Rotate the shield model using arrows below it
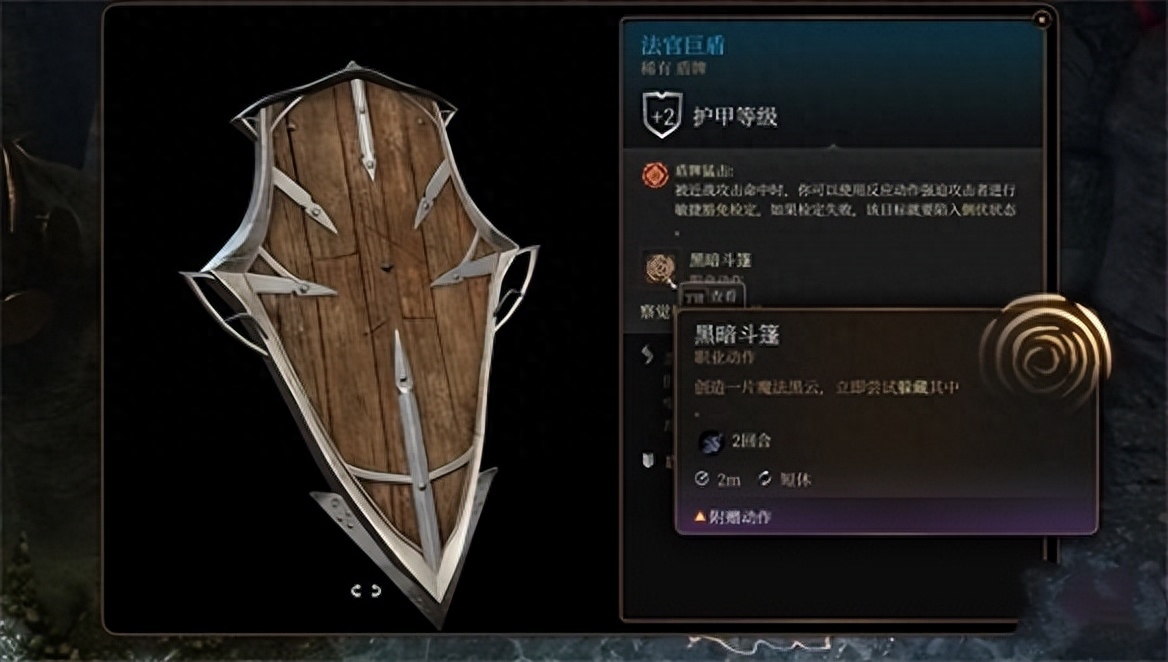 tap(366, 591)
